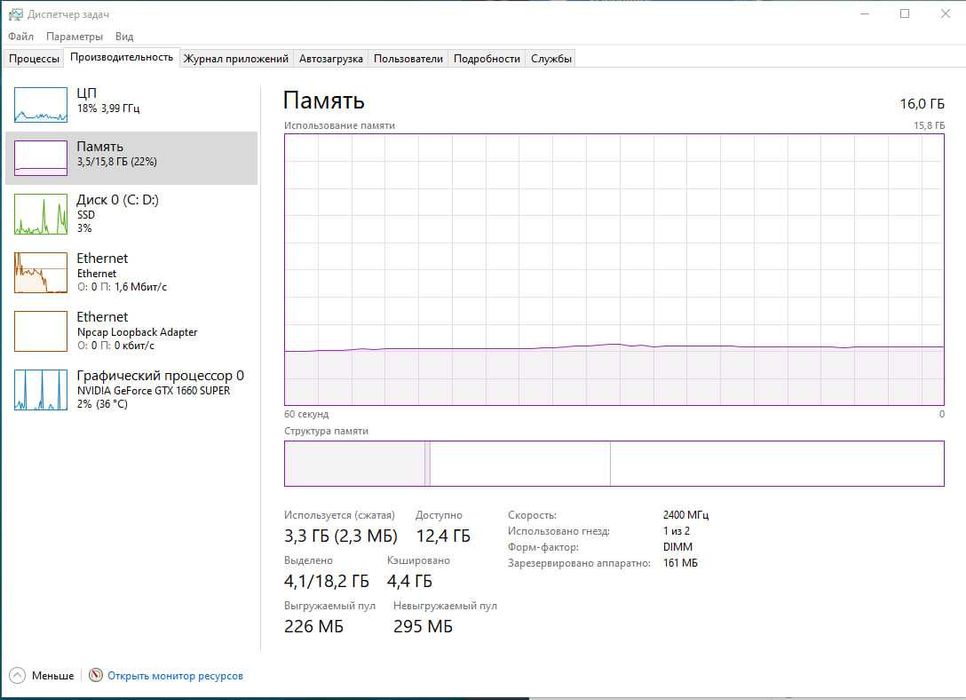966x700 pixels.
Task: Open the Вид menu
Action: pyautogui.click(x=124, y=37)
